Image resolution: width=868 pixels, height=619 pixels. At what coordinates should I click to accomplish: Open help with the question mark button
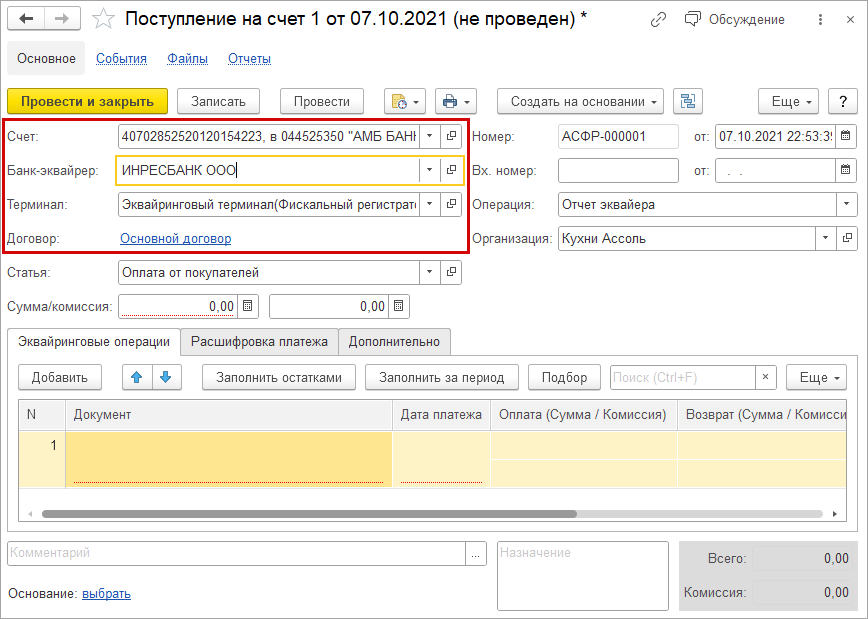pos(843,101)
